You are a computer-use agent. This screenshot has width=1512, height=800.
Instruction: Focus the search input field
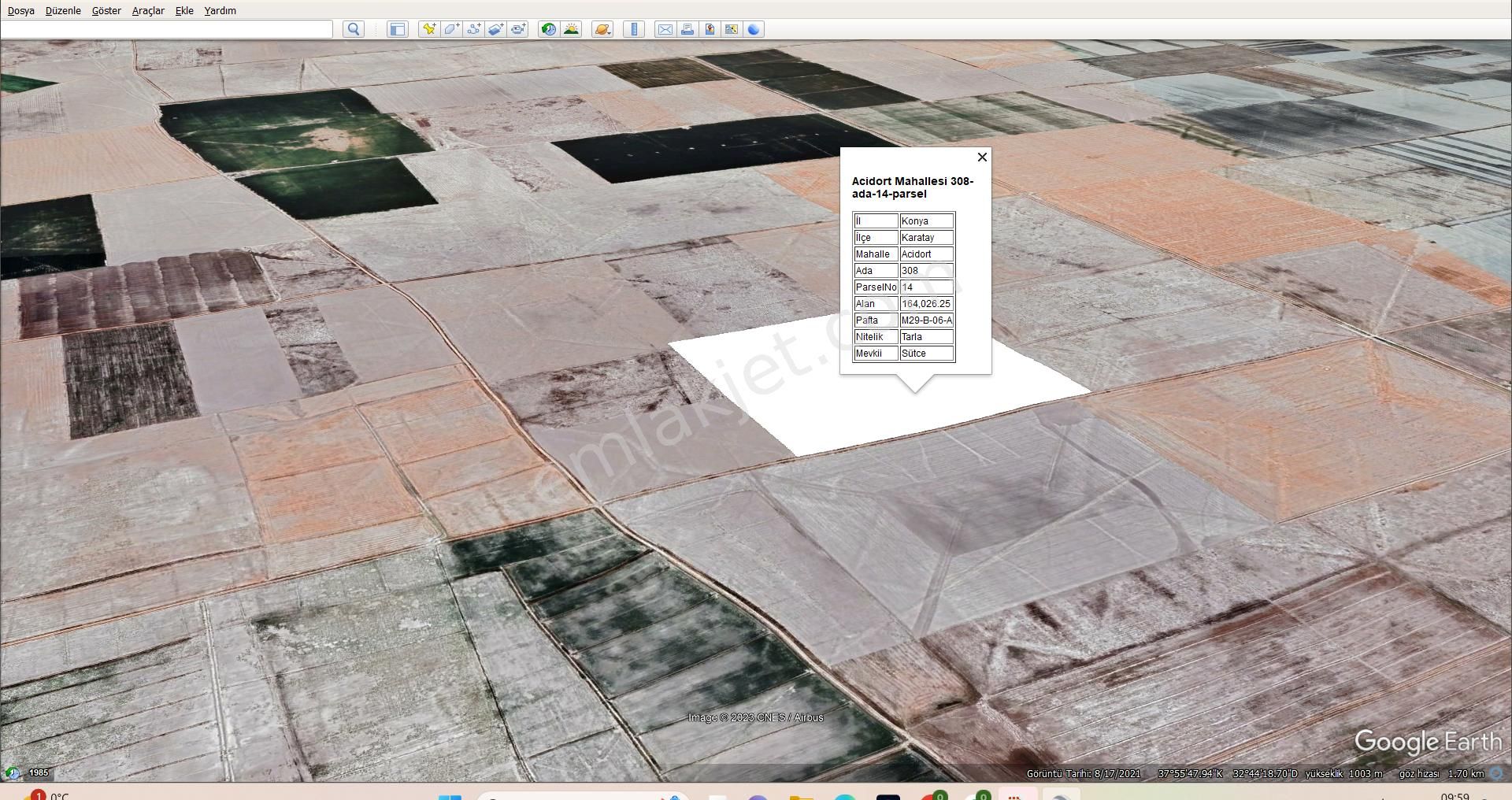167,29
